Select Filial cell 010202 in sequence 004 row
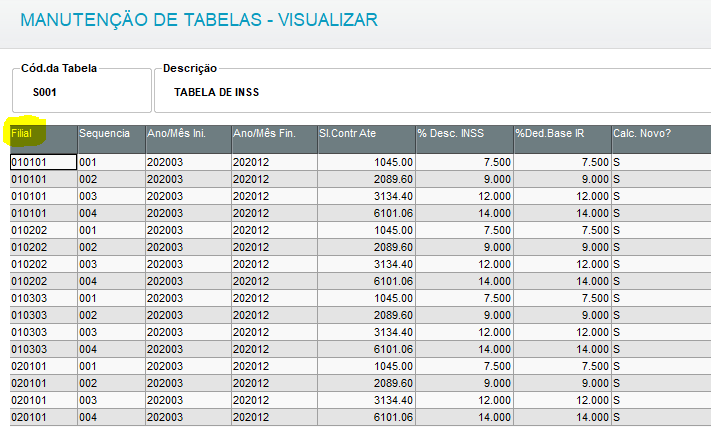The width and height of the screenshot is (711, 427). coord(44,281)
